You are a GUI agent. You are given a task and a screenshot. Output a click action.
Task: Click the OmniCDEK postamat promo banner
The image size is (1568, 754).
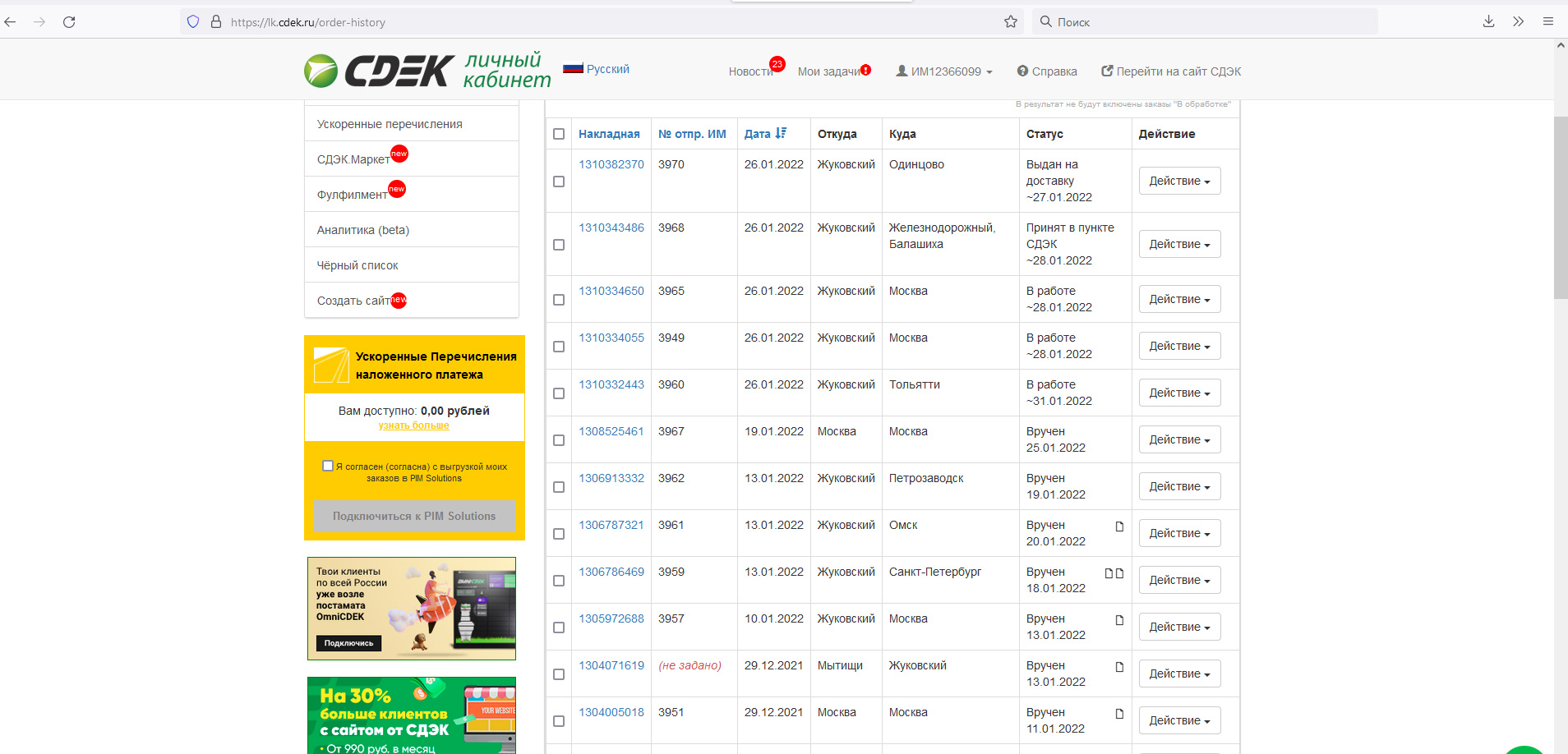point(412,609)
